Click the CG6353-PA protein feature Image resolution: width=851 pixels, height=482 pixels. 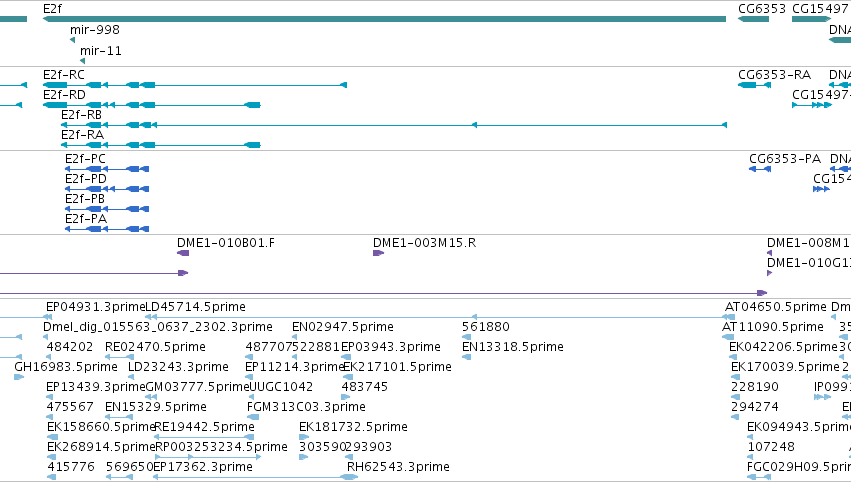[x=760, y=169]
